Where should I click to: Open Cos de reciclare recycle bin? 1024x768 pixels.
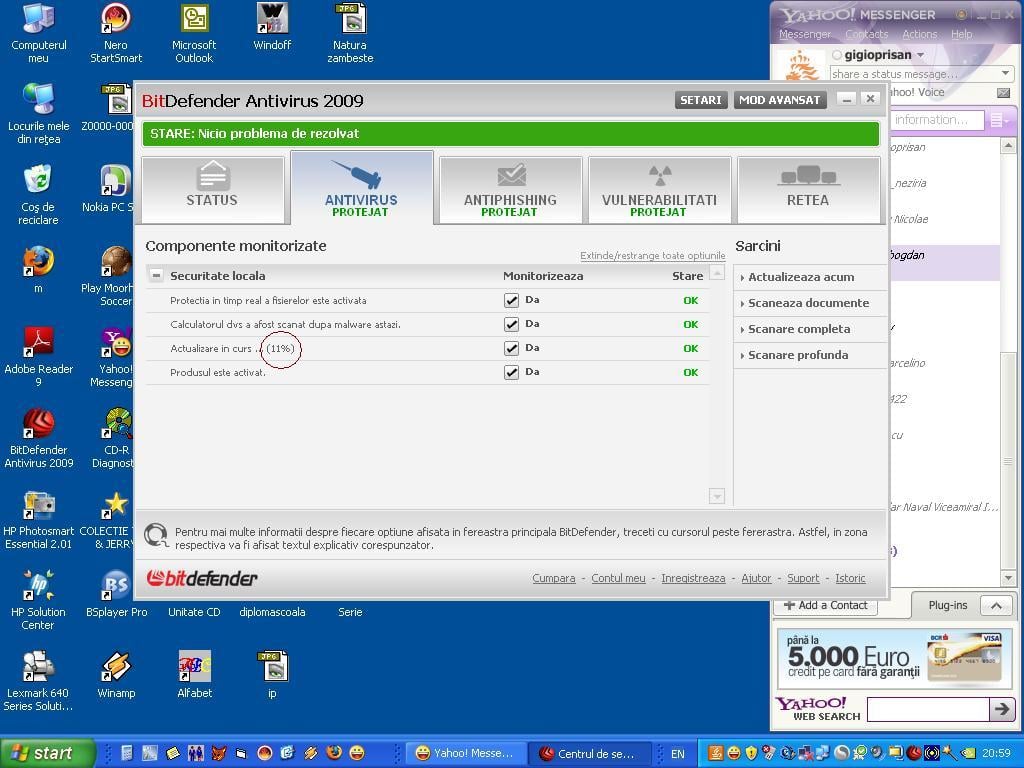click(39, 196)
